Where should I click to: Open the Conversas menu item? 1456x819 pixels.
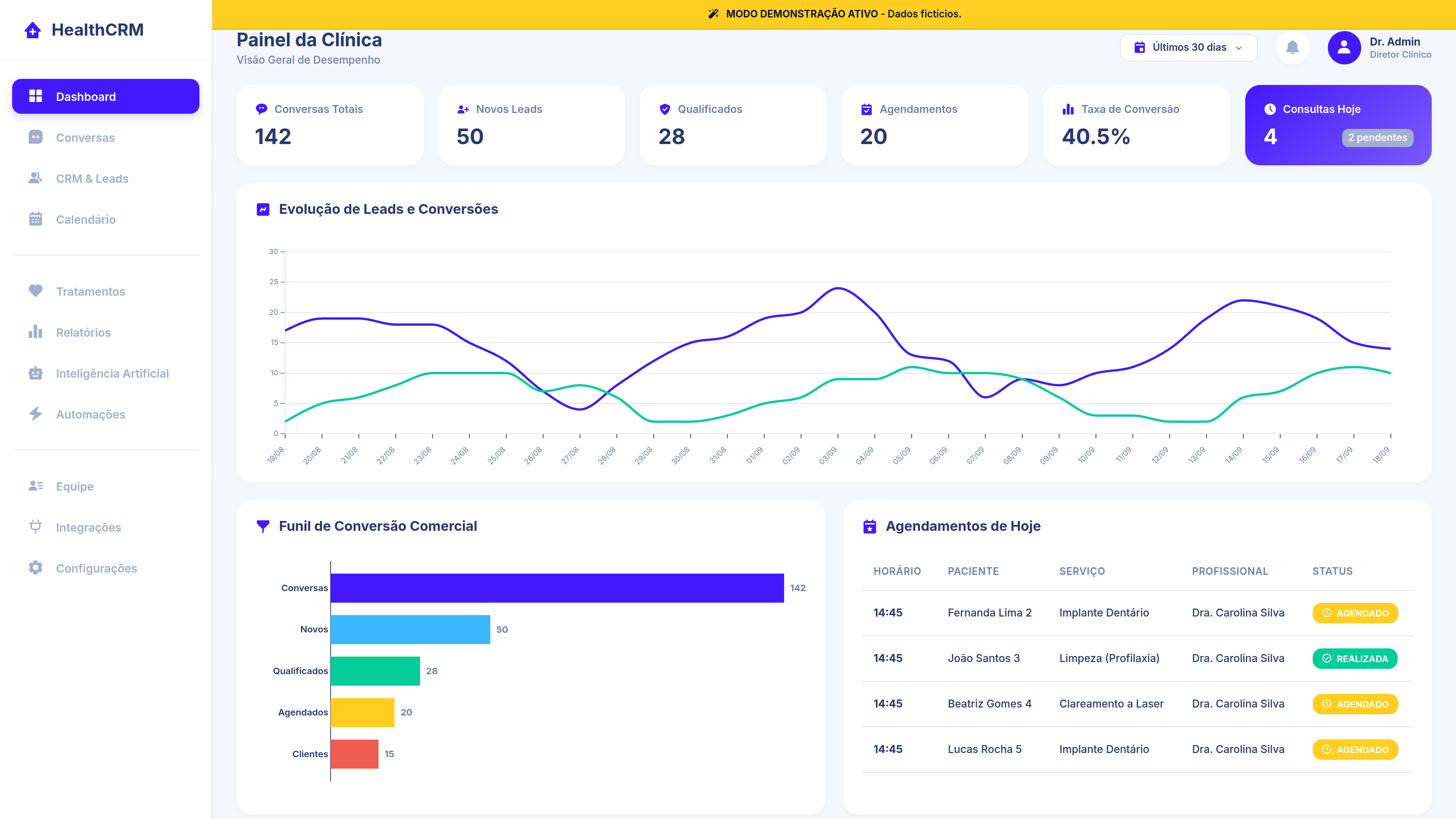coord(106,137)
